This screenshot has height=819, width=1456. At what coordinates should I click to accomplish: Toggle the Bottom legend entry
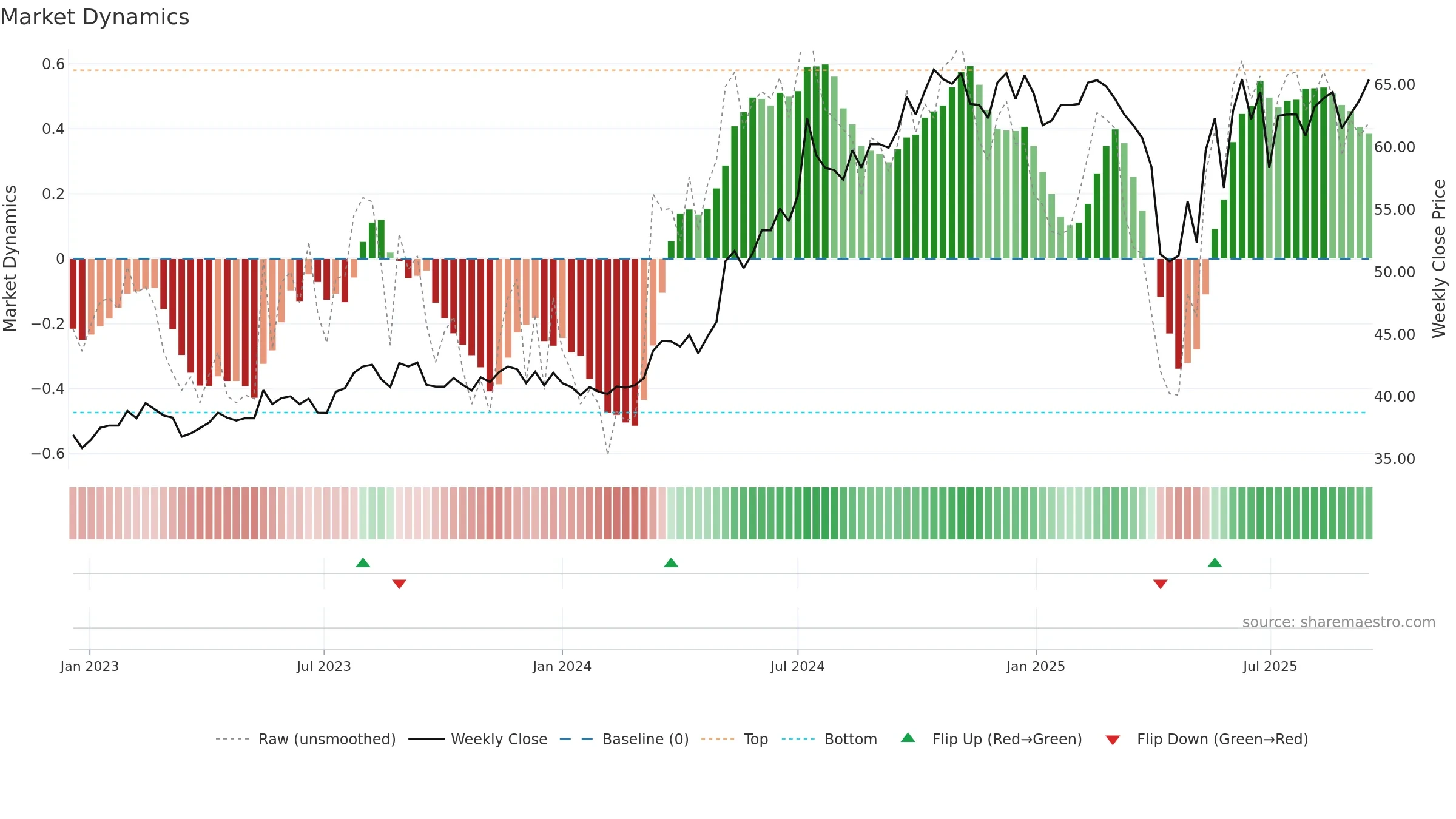829,739
